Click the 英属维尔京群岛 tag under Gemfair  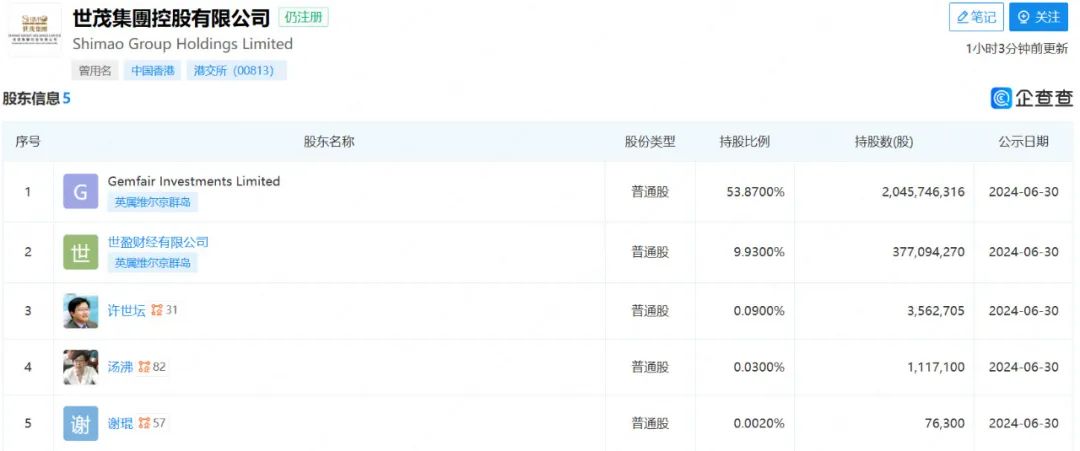coord(152,202)
